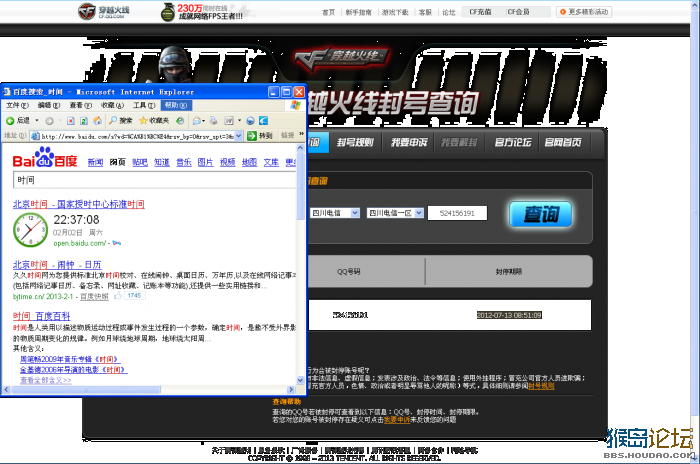The height and width of the screenshot is (464, 700).
Task: Open the IE address bar dropdown arrow
Action: [x=239, y=135]
